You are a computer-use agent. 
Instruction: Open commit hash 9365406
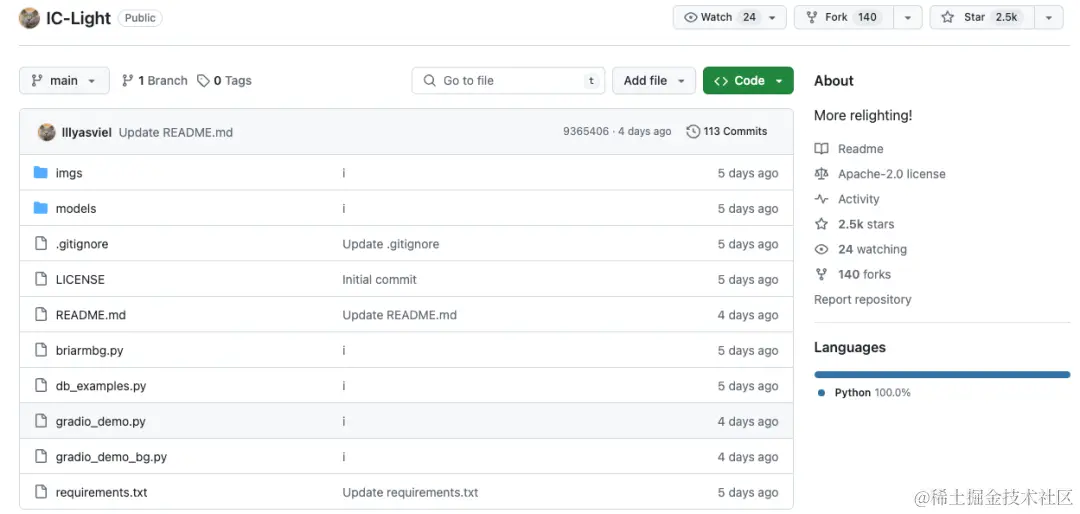(585, 131)
